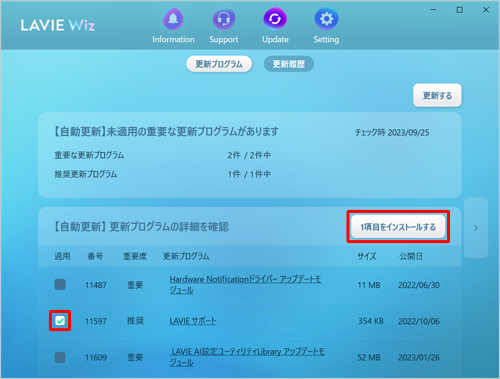Select the date 2023/01/26
Screen dimensions: 500x379
point(419,358)
